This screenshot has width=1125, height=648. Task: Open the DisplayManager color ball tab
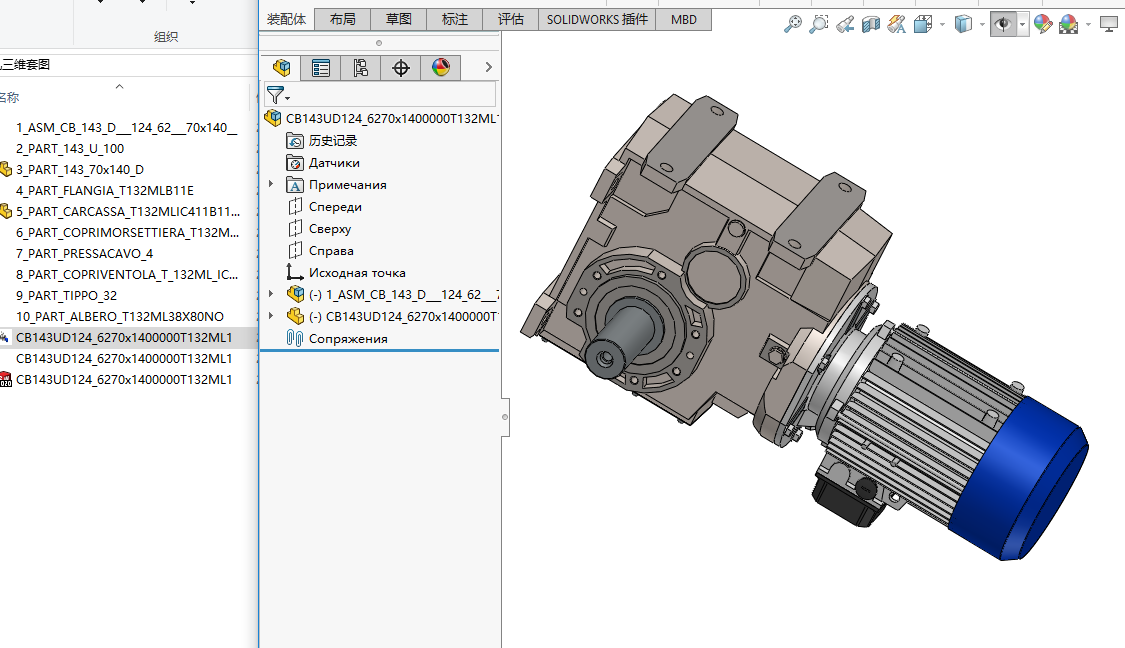click(440, 68)
